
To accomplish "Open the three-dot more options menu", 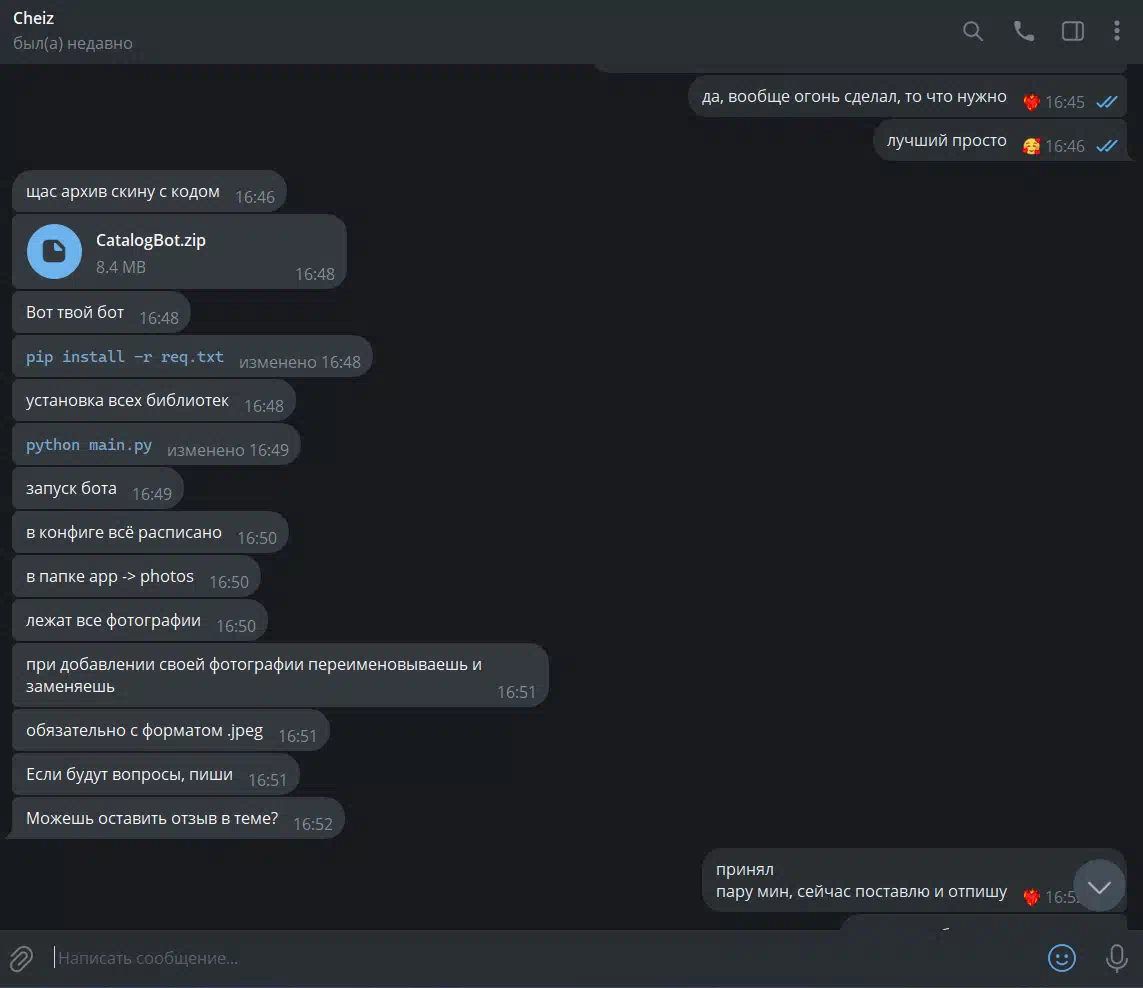I will 1116,31.
